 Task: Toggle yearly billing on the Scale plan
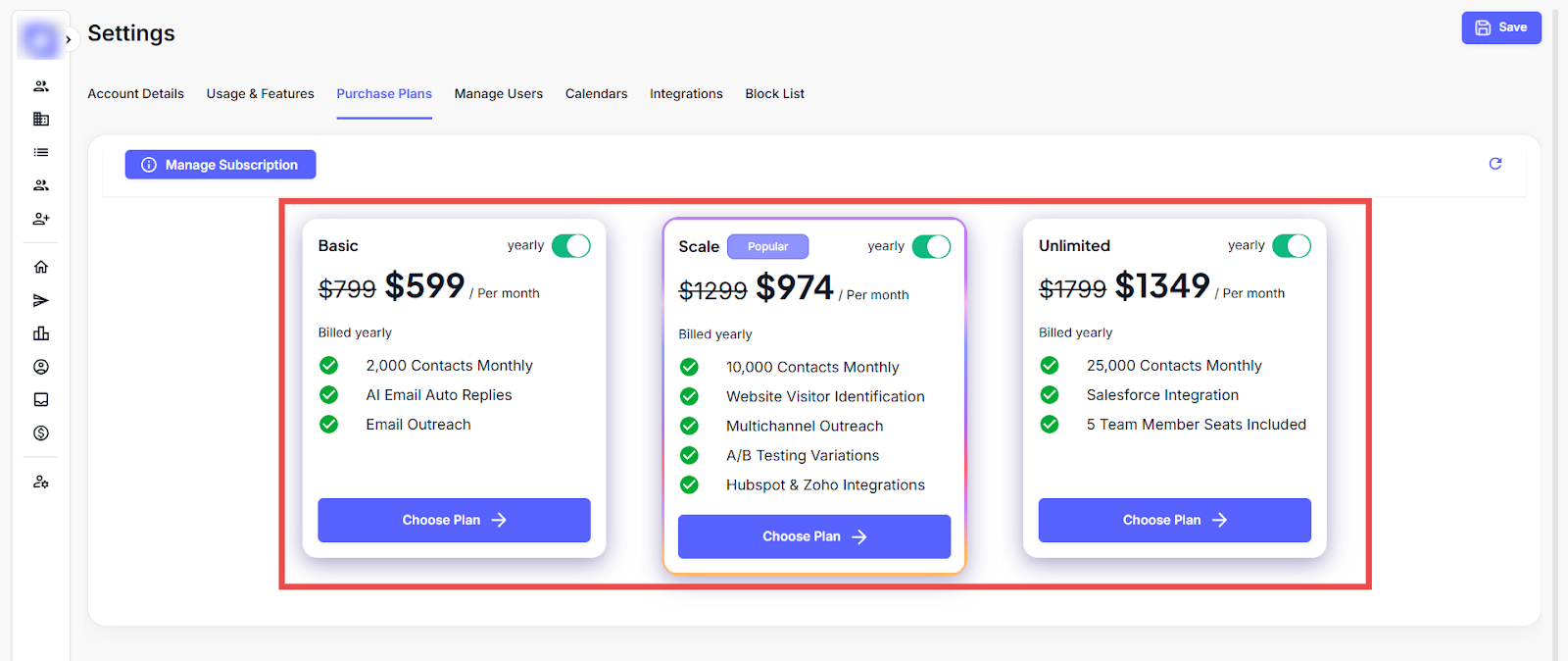[931, 247]
